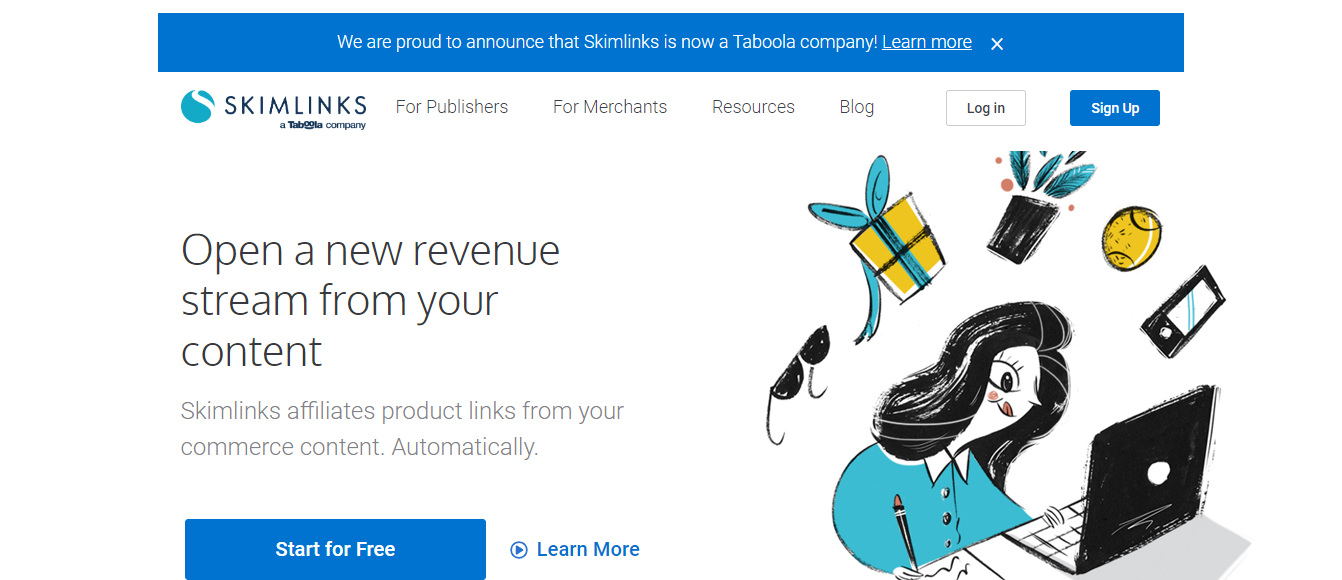Open the Resources menu
This screenshot has height=580, width=1342.
(753, 107)
